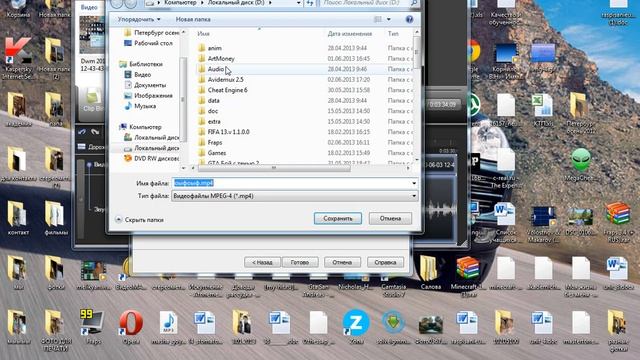Select the Dwm video clip thumbnail in Camtasia

click(x=92, y=35)
